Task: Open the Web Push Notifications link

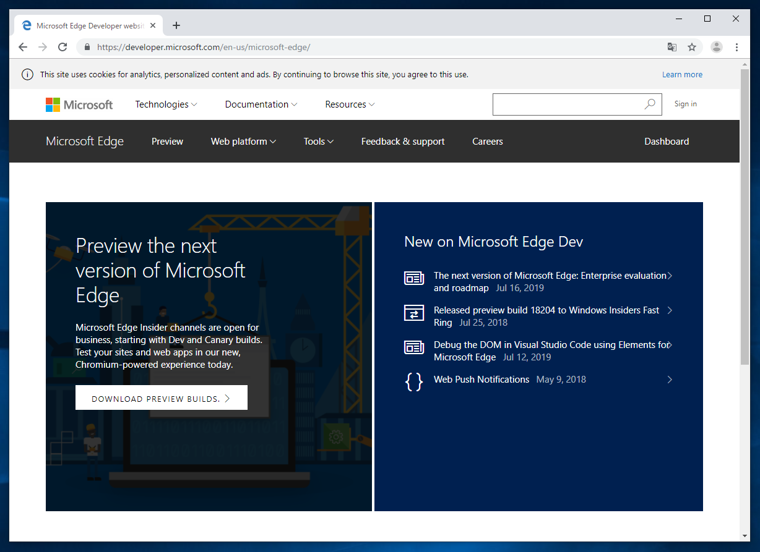Action: tap(481, 379)
